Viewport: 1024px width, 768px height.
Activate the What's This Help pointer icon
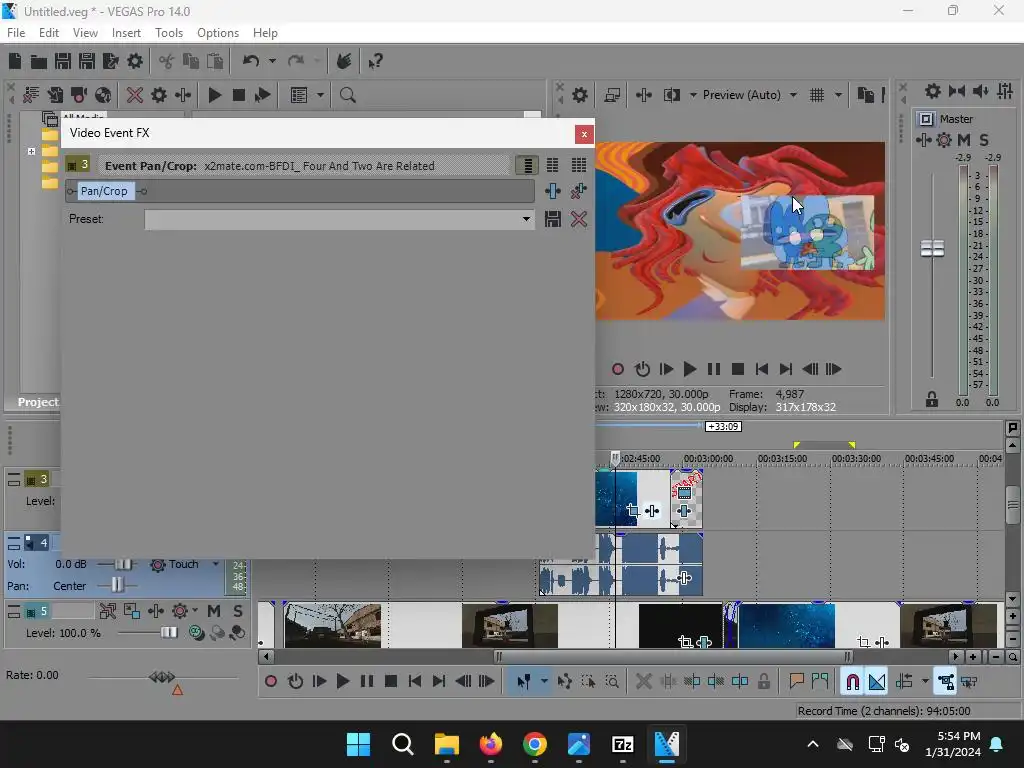376,61
